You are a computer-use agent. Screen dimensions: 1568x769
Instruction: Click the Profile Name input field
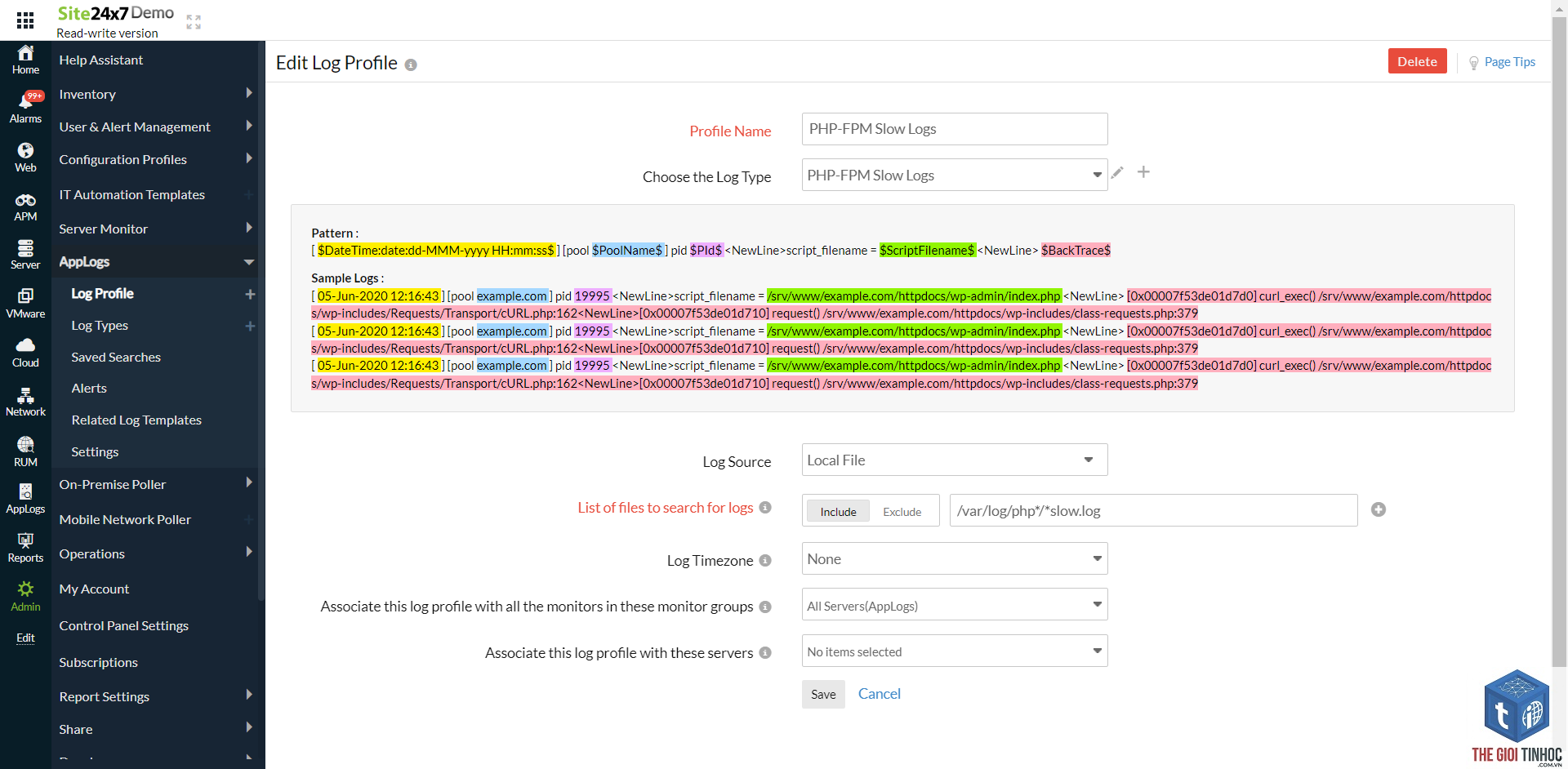(955, 129)
